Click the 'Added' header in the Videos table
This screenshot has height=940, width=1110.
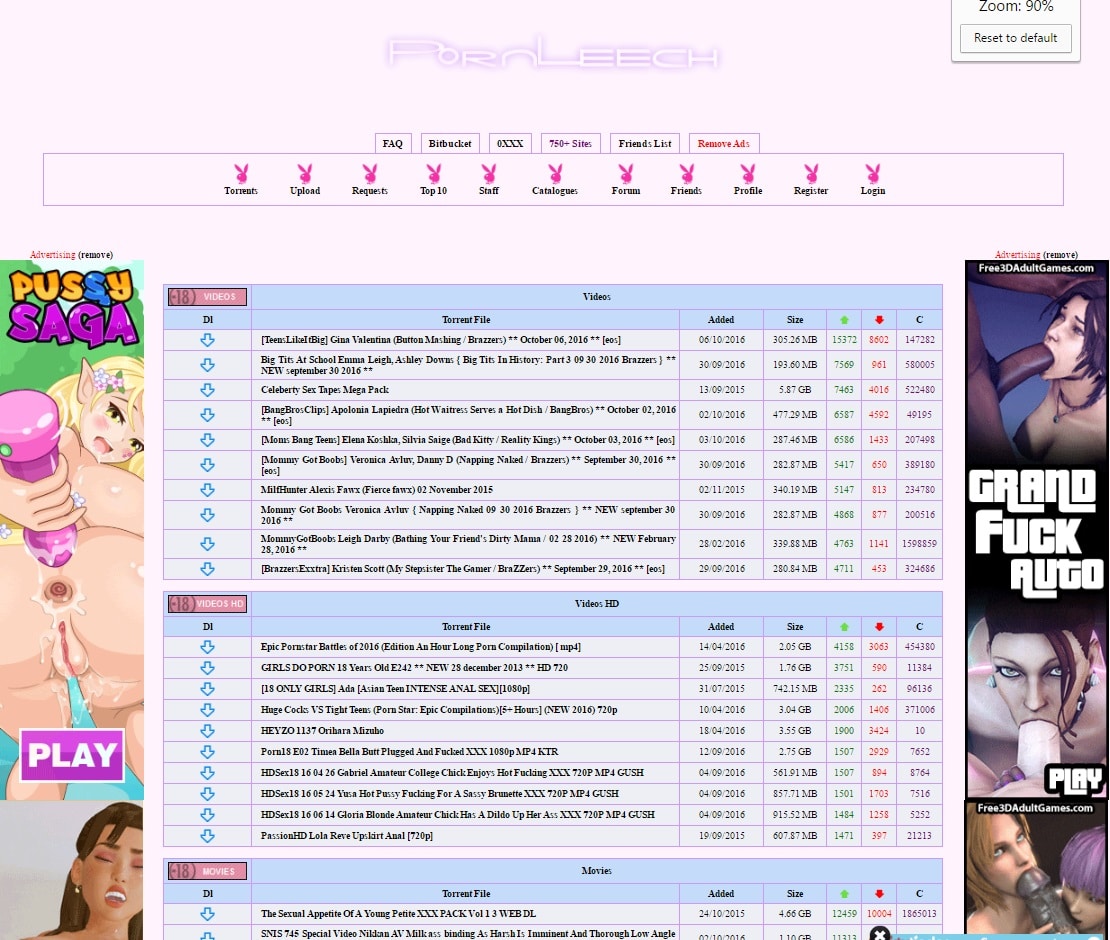pos(721,320)
